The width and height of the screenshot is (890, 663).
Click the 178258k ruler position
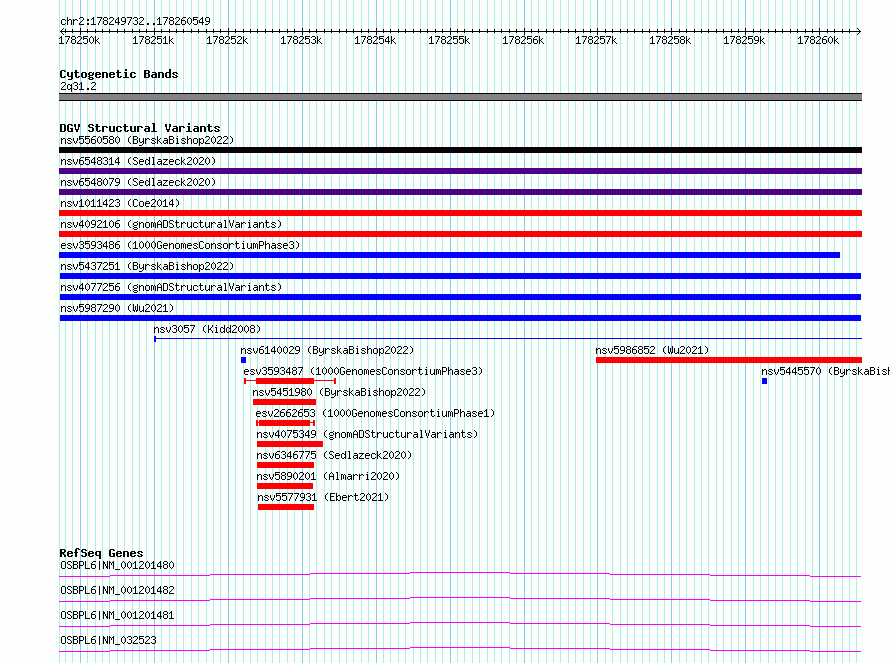(x=670, y=40)
